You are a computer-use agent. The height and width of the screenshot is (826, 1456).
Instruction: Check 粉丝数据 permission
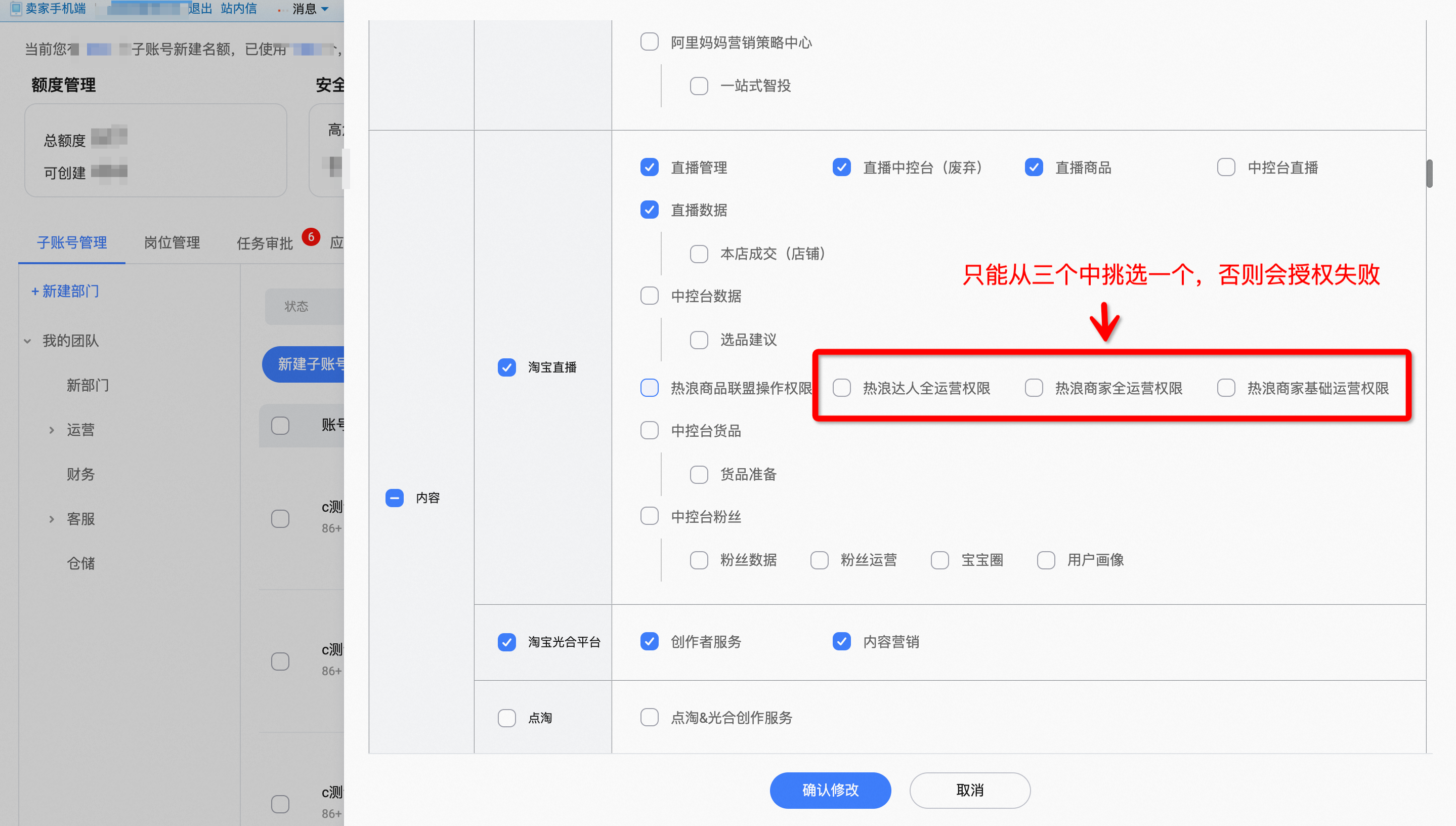699,560
